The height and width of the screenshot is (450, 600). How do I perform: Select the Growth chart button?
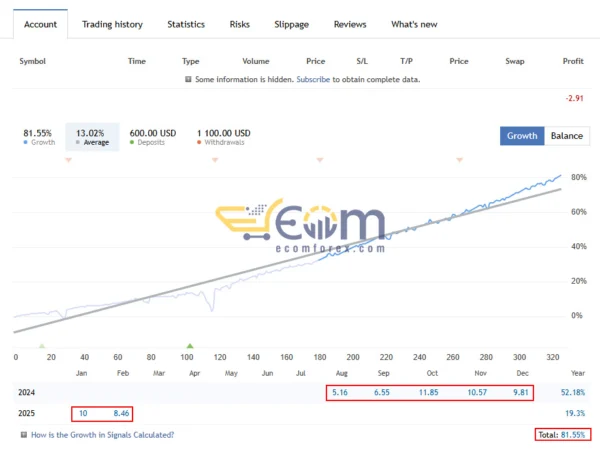click(x=522, y=136)
